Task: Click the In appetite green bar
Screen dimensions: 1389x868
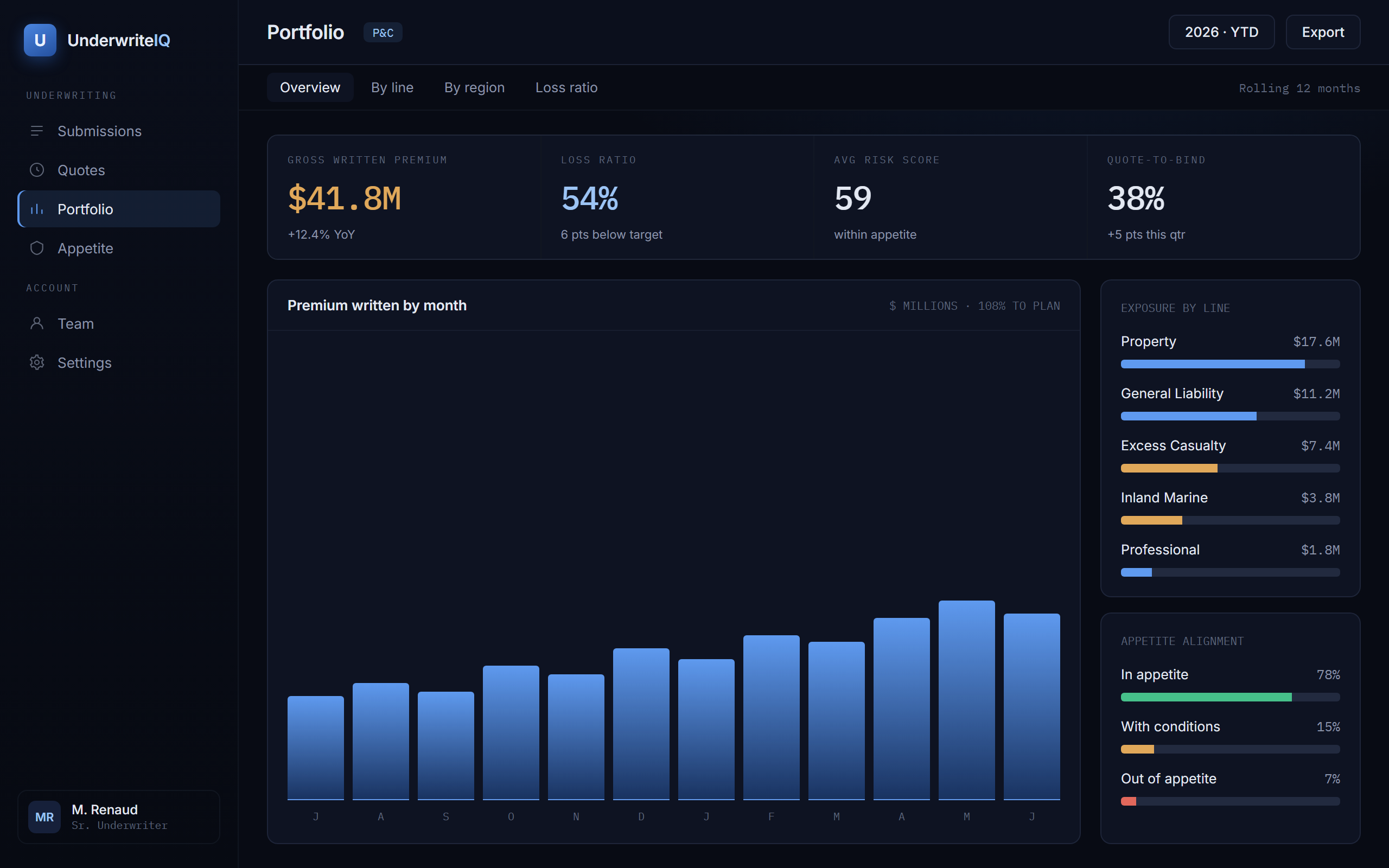Action: pyautogui.click(x=1207, y=697)
